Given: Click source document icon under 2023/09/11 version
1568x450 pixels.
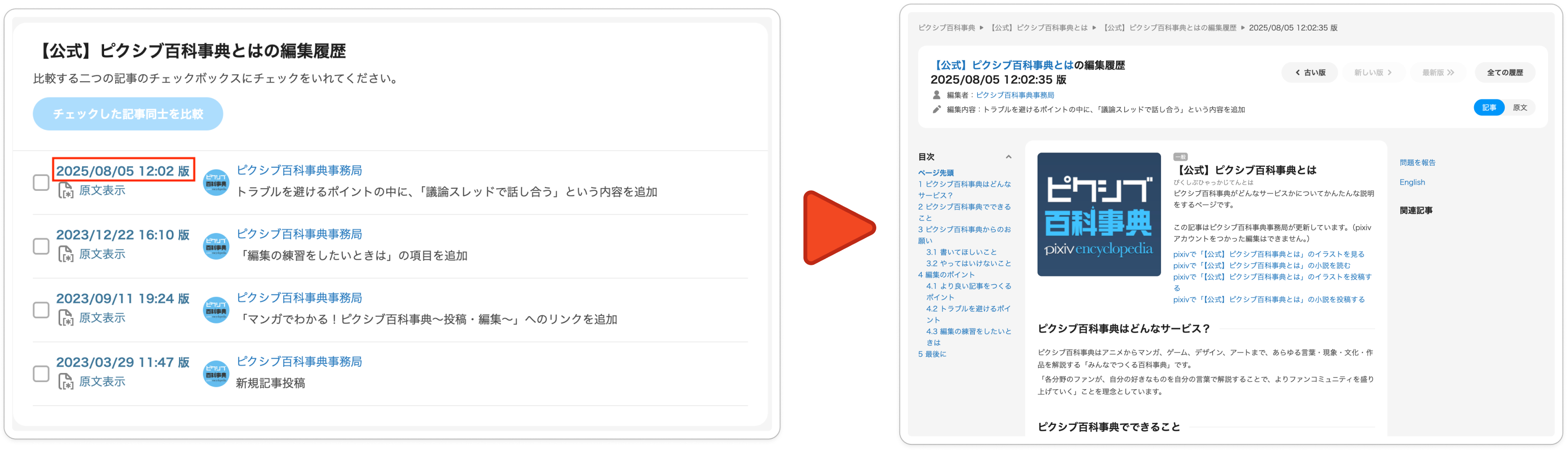Looking at the screenshot, I should point(66,318).
